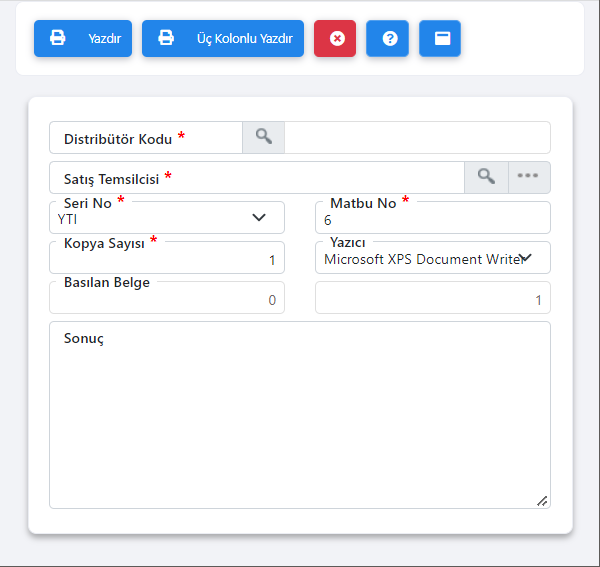
Task: Focus the Kopya Sayısı input
Action: tap(166, 260)
